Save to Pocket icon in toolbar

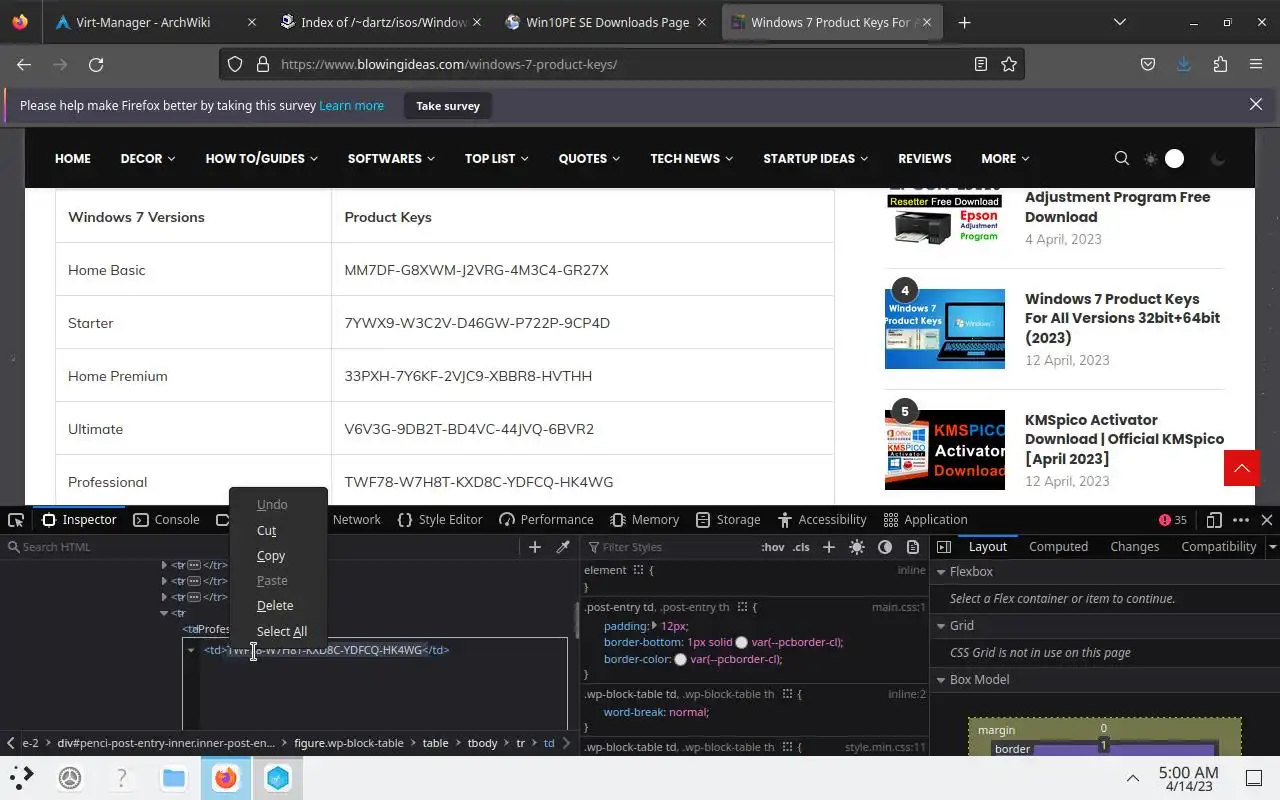tap(1148, 64)
